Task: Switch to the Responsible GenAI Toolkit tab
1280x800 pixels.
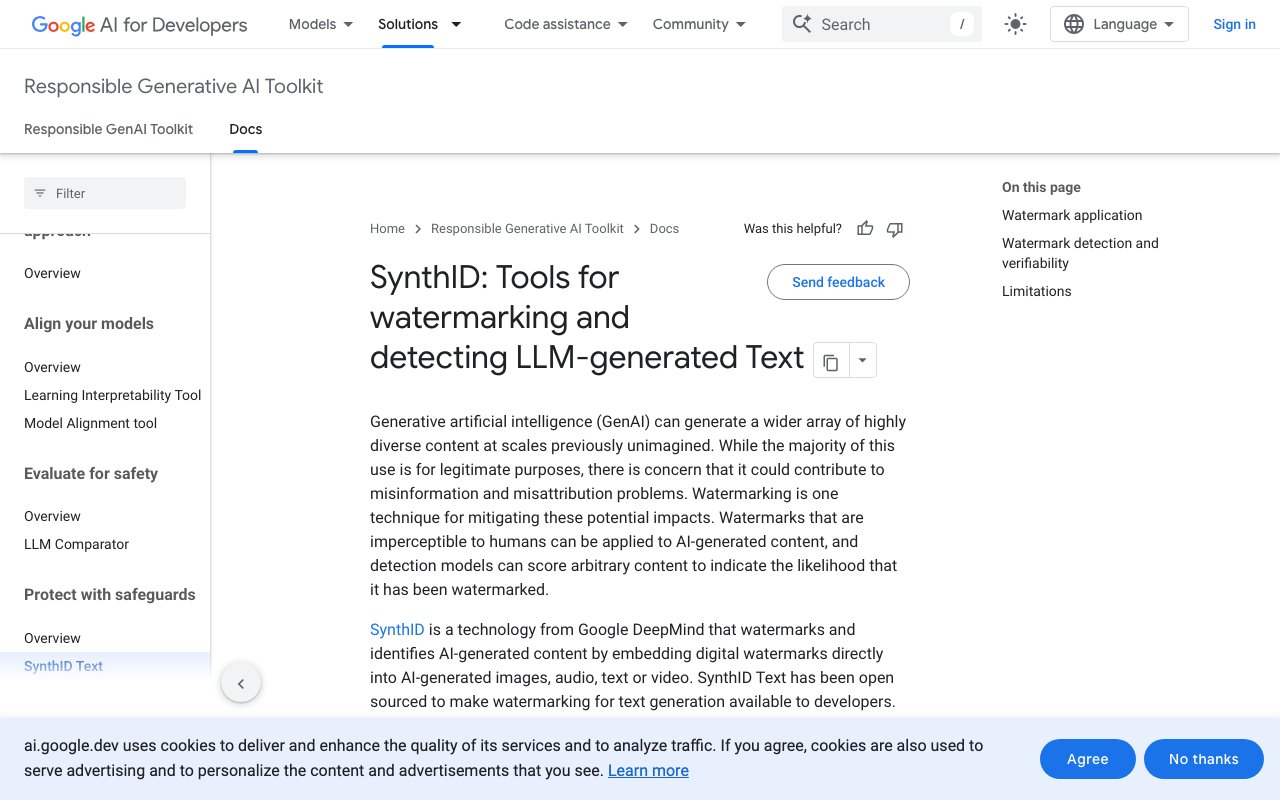Action: coord(109,129)
